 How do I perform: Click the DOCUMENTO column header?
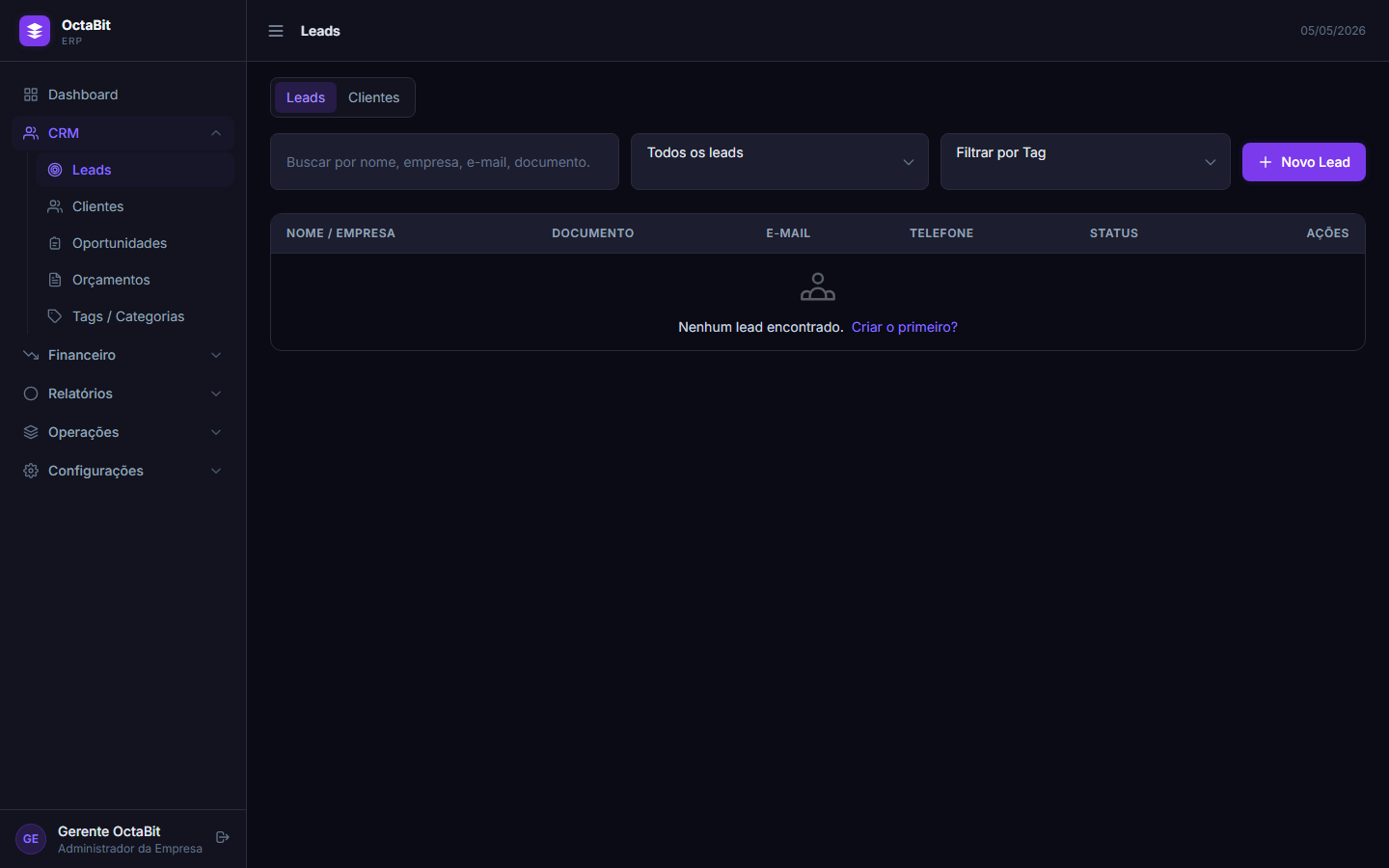click(593, 233)
